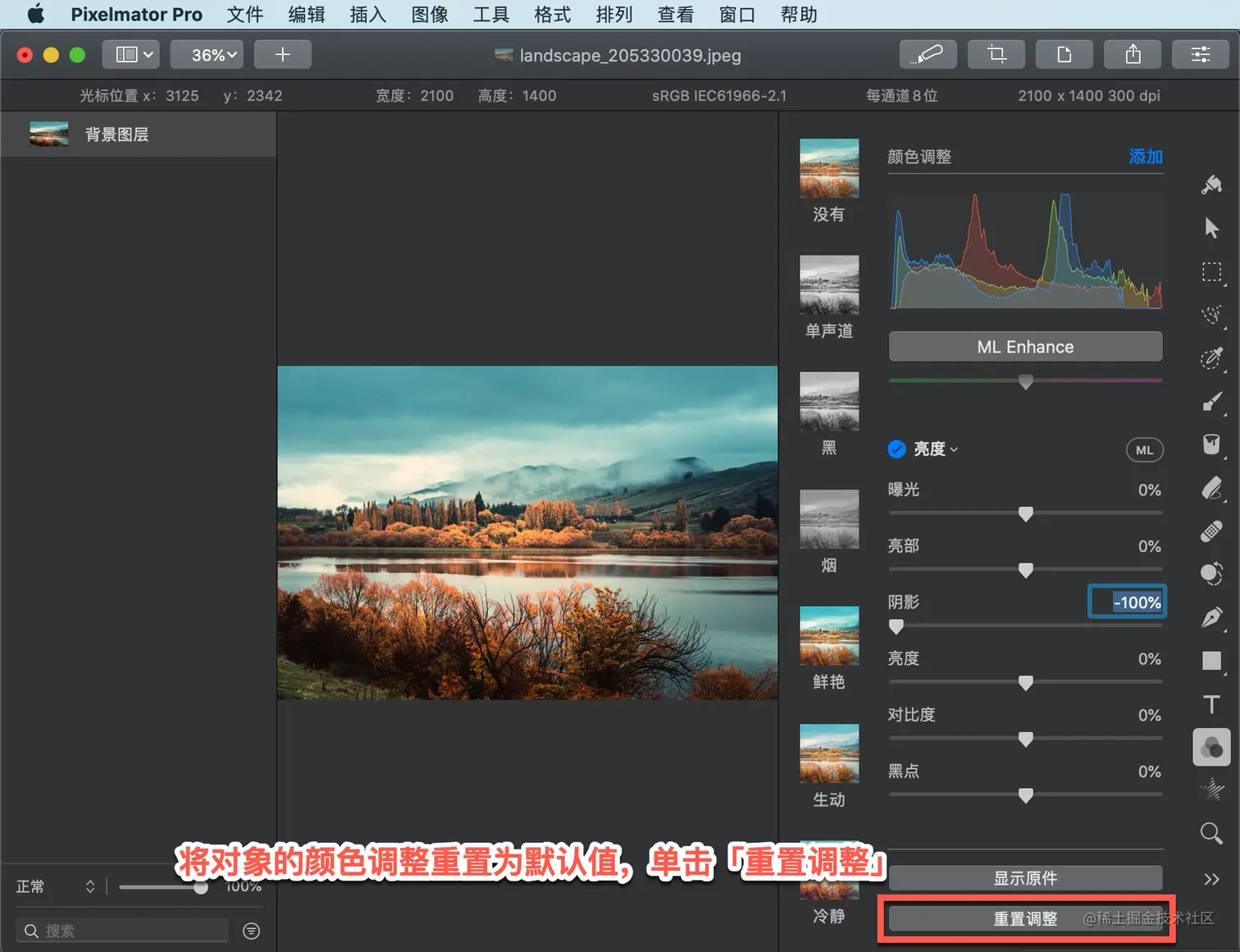Open the Share icon in the toolbar
The width and height of the screenshot is (1240, 952).
pyautogui.click(x=1133, y=54)
